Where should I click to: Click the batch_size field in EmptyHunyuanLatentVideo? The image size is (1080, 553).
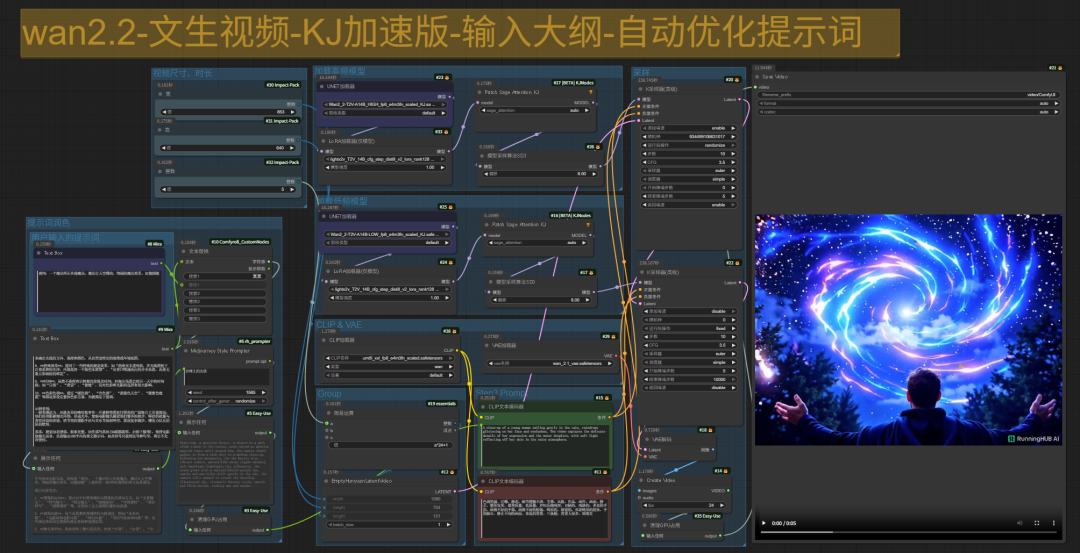pos(389,525)
